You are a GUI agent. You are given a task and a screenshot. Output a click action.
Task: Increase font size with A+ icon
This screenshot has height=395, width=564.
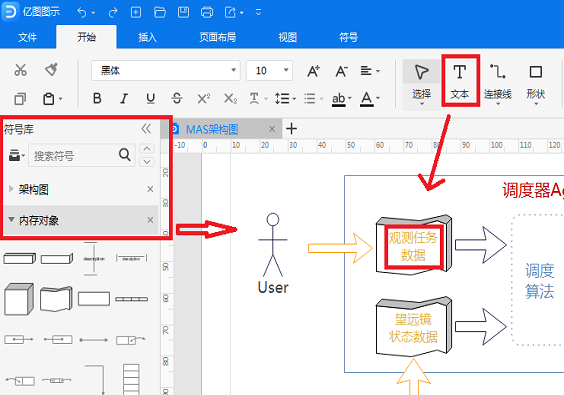pyautogui.click(x=314, y=71)
